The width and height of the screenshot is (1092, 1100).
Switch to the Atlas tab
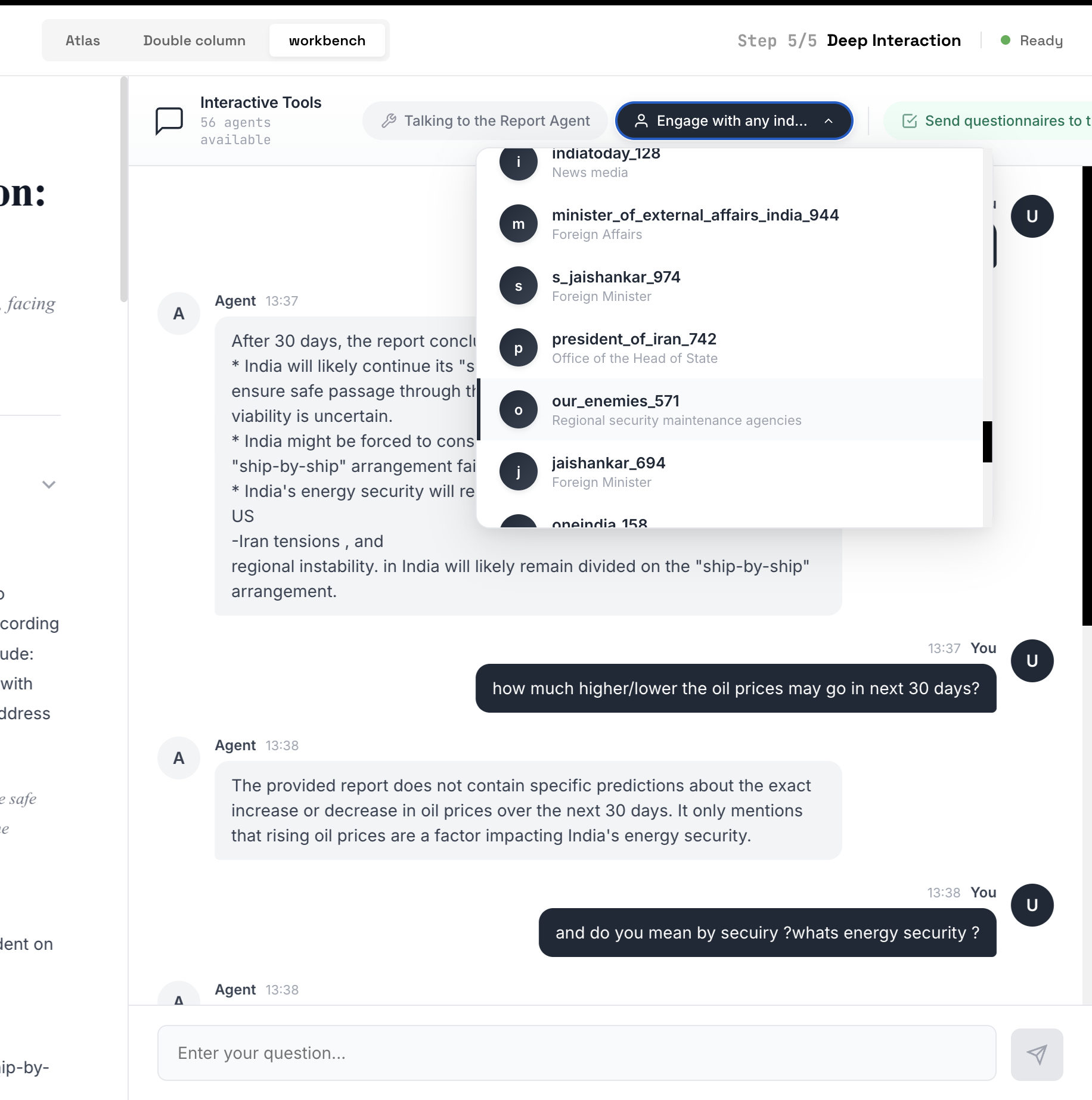point(82,40)
